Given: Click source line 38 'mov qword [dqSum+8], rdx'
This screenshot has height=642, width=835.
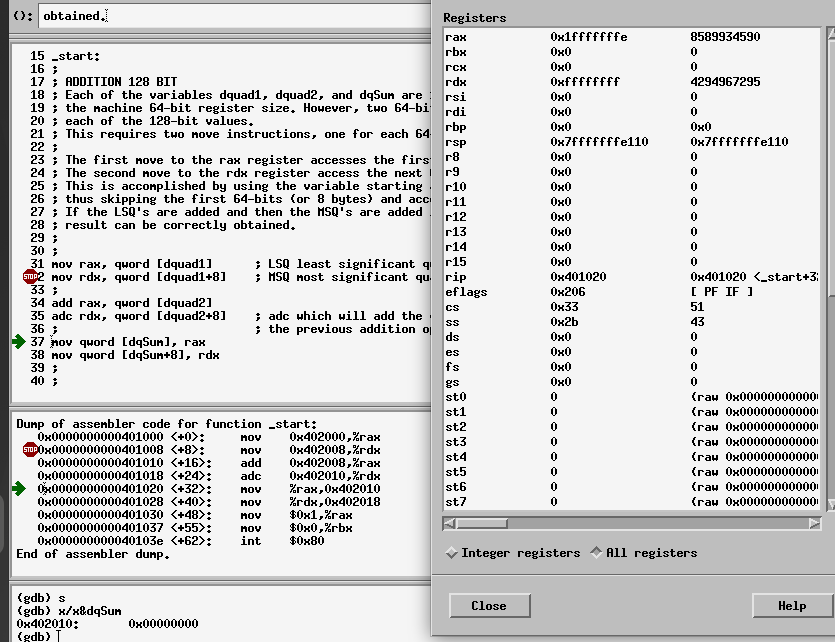Looking at the screenshot, I should click(x=135, y=355).
